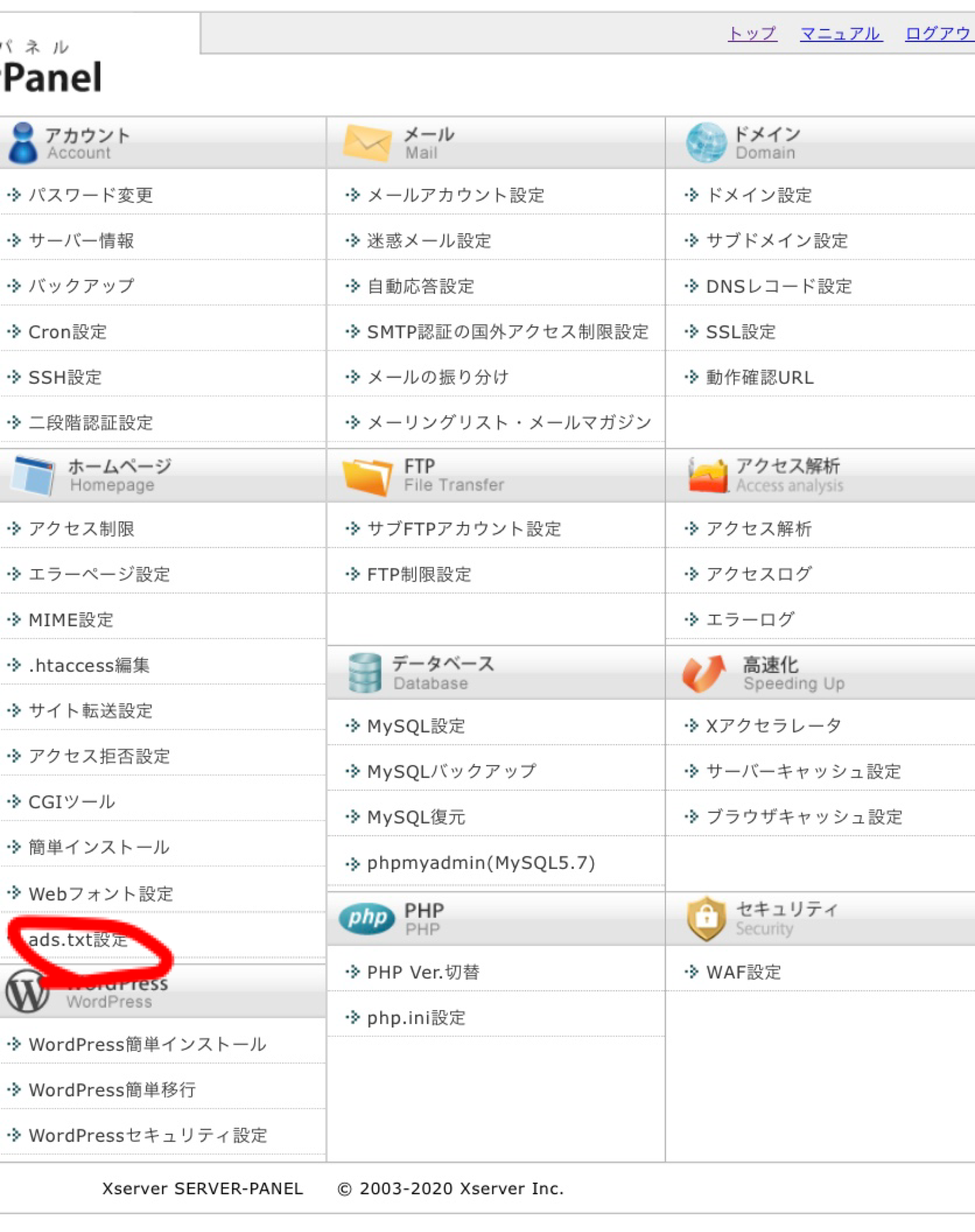Viewport: 975px width, 1232px height.
Task: Open 動作確認URL
Action: pyautogui.click(x=760, y=377)
